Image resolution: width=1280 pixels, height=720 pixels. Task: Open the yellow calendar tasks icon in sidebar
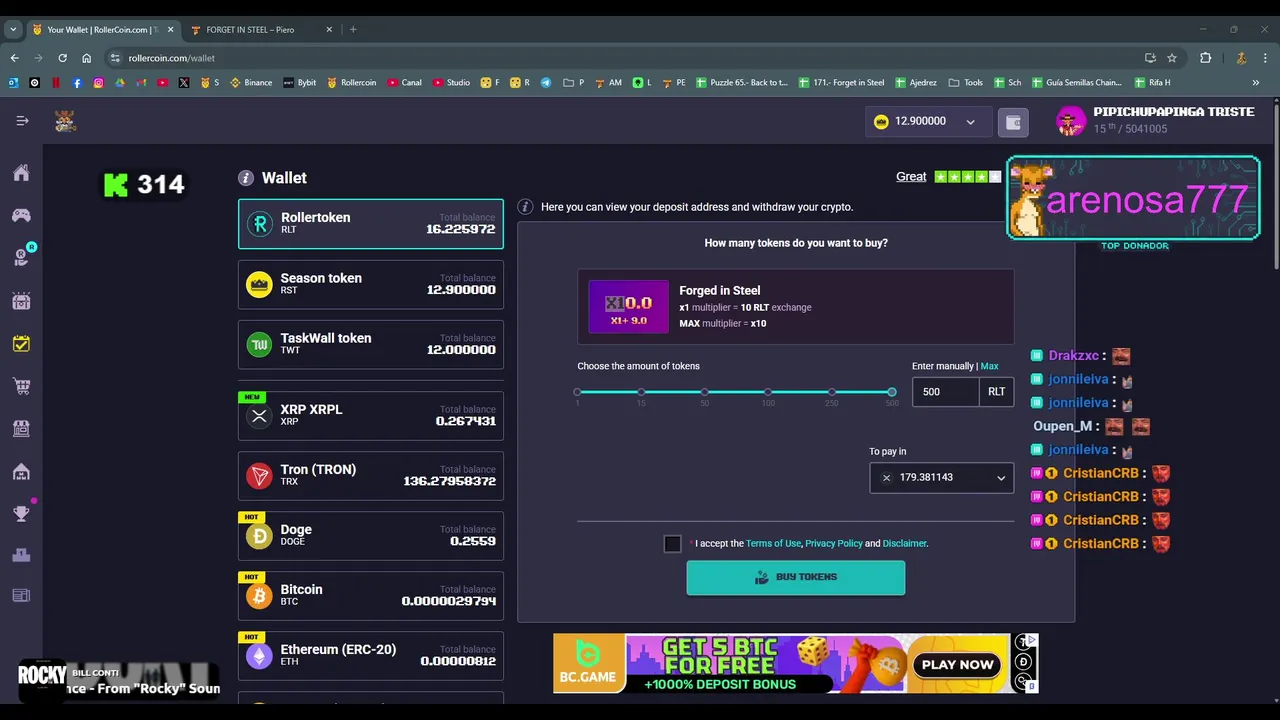click(21, 344)
